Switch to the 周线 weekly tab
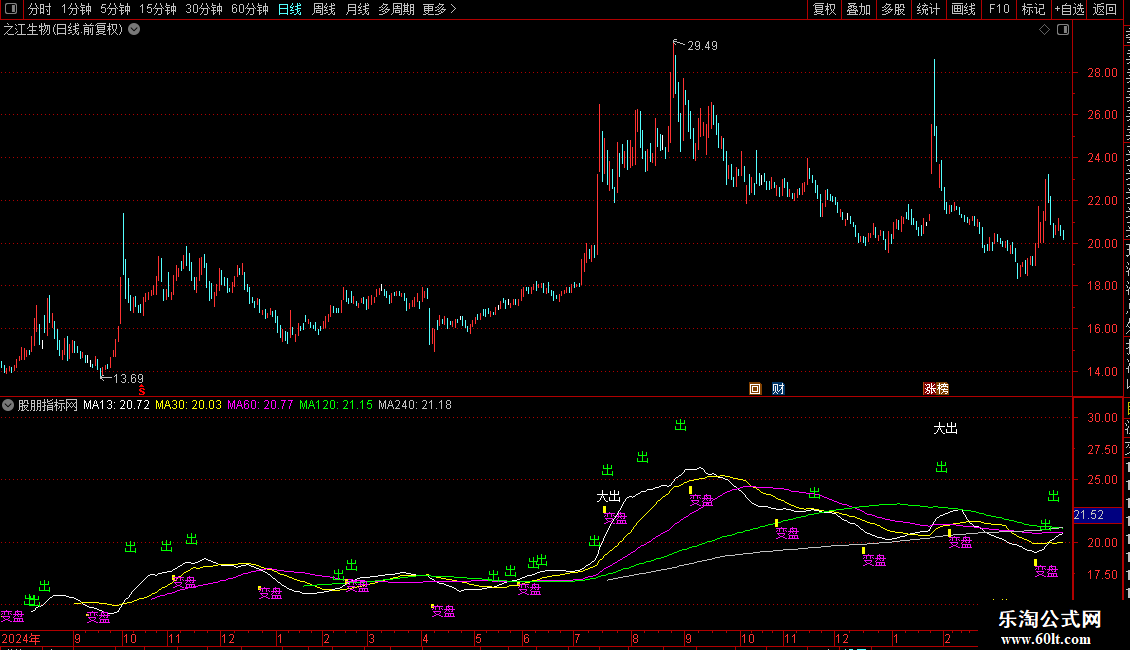Image resolution: width=1130 pixels, height=650 pixels. tap(324, 9)
